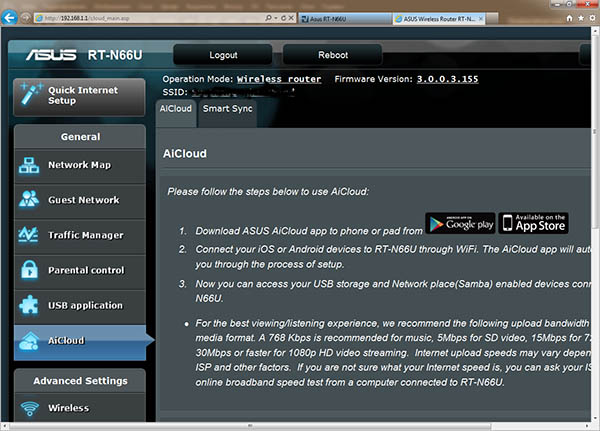The image size is (600, 431).
Task: Click the vertical scrollbar up arrow
Action: 595,32
